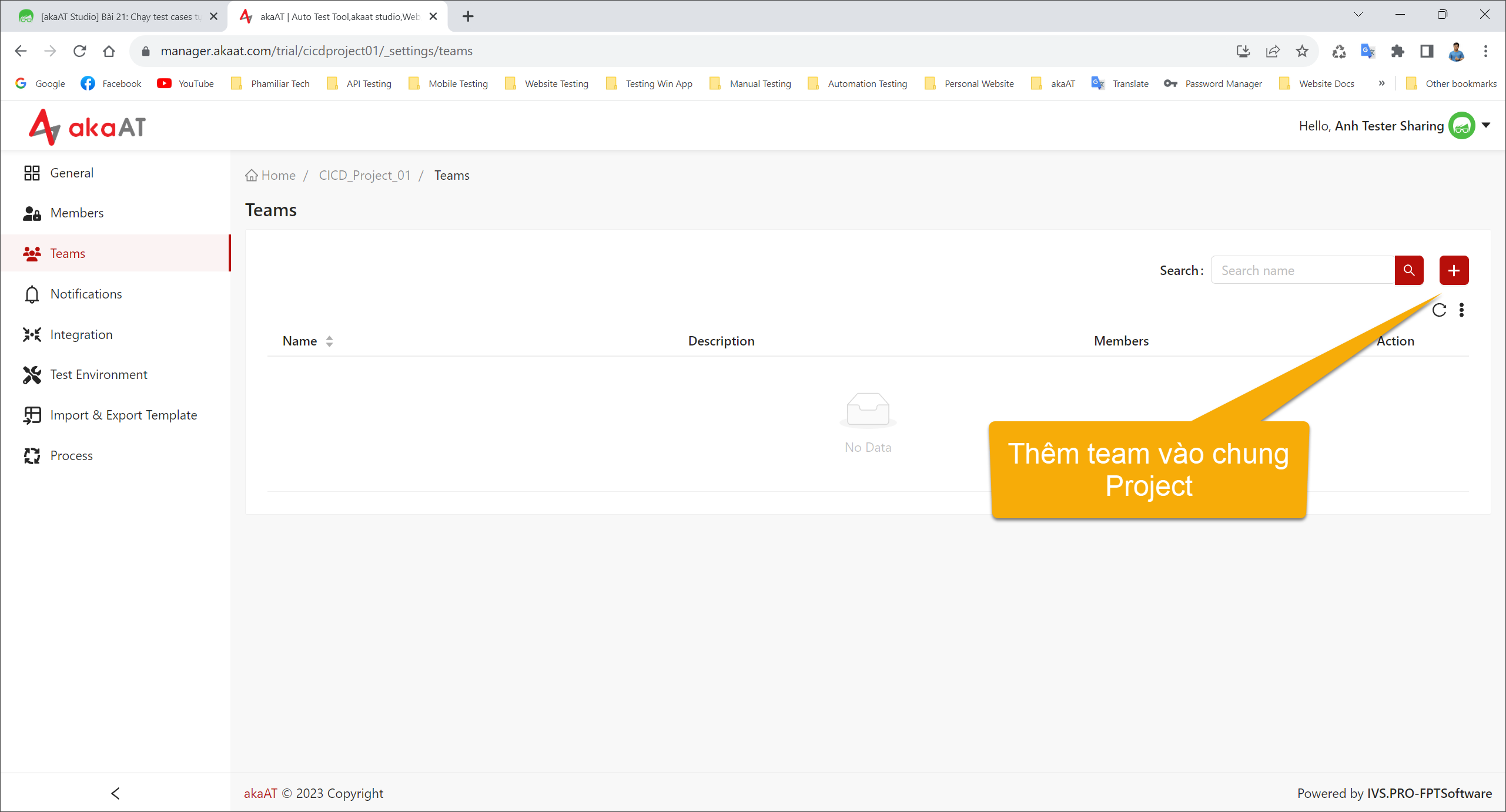Screen dimensions: 1506x812
Task: Reload the page with browser refresh
Action: tap(79, 51)
